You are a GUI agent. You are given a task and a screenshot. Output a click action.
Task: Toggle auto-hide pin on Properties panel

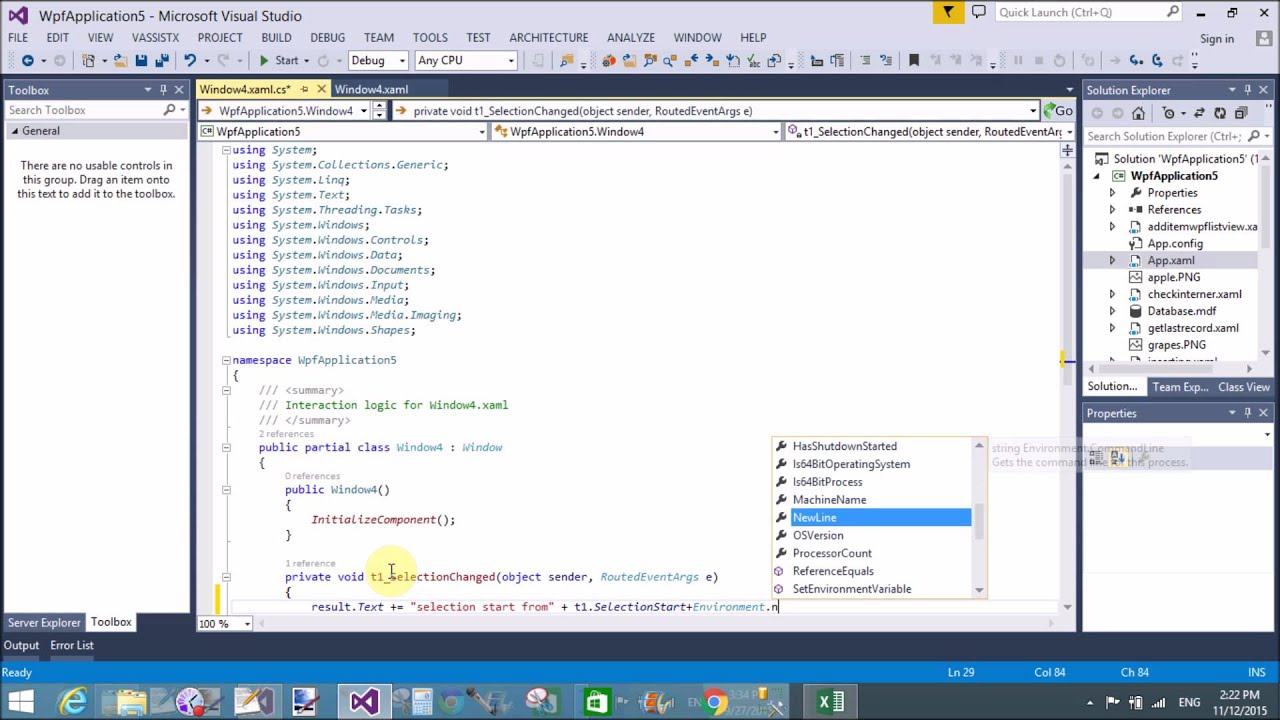click(1247, 413)
